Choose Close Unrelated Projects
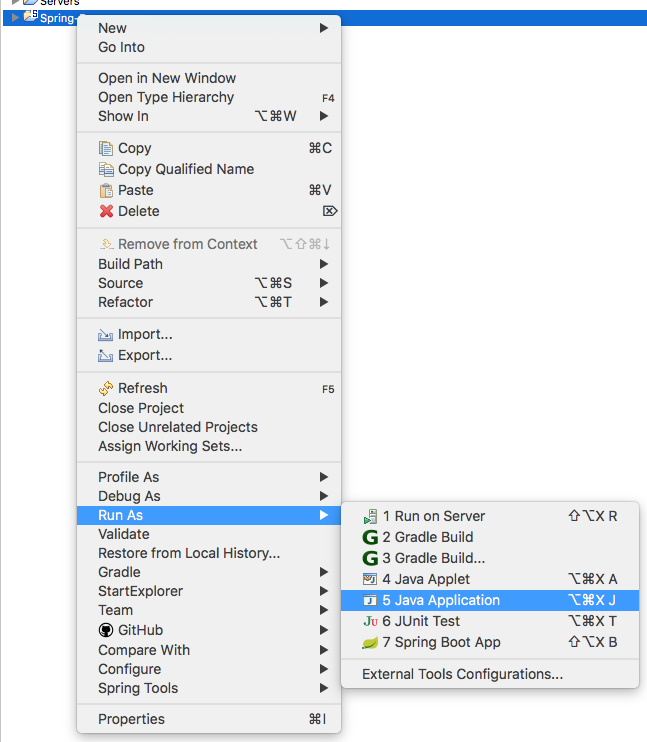This screenshot has height=742, width=647. (x=209, y=427)
